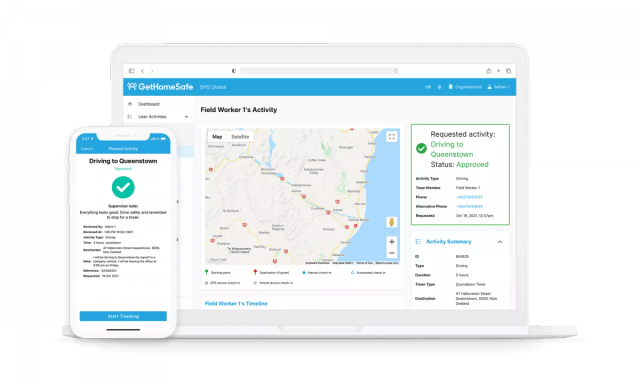Zoom in on the map

391,242
